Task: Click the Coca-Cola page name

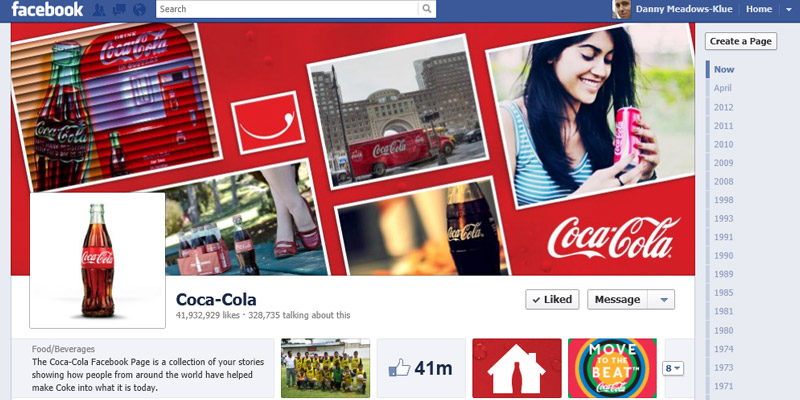Action: pyautogui.click(x=216, y=300)
